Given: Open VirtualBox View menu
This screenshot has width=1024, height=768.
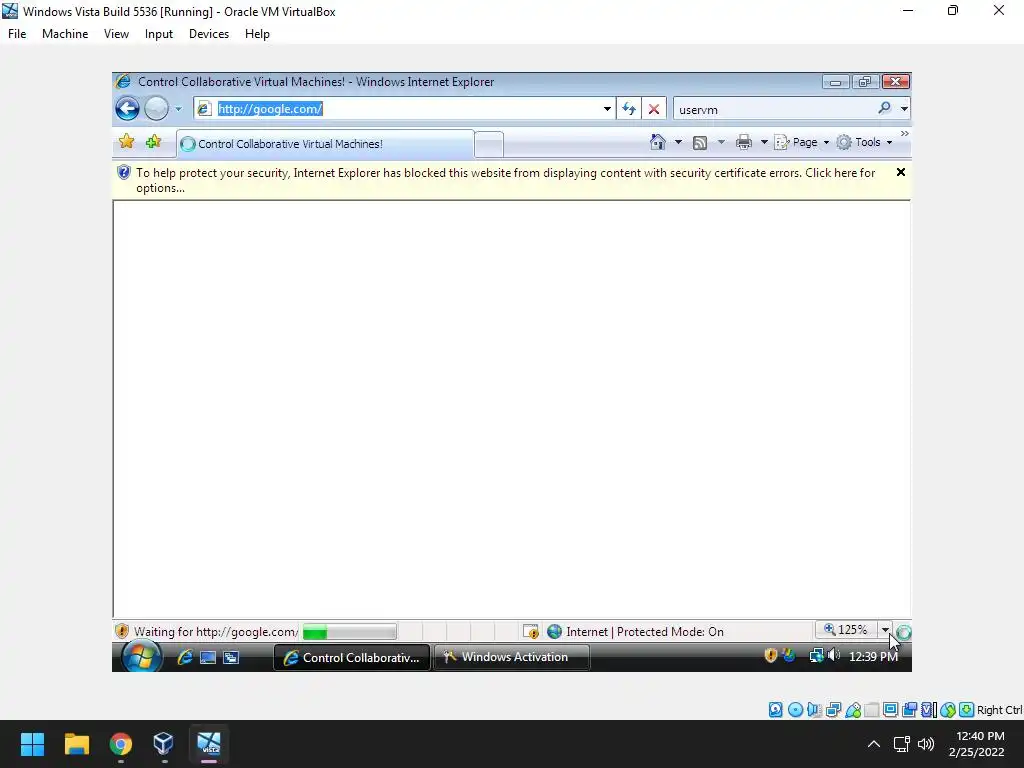Looking at the screenshot, I should click(x=116, y=34).
